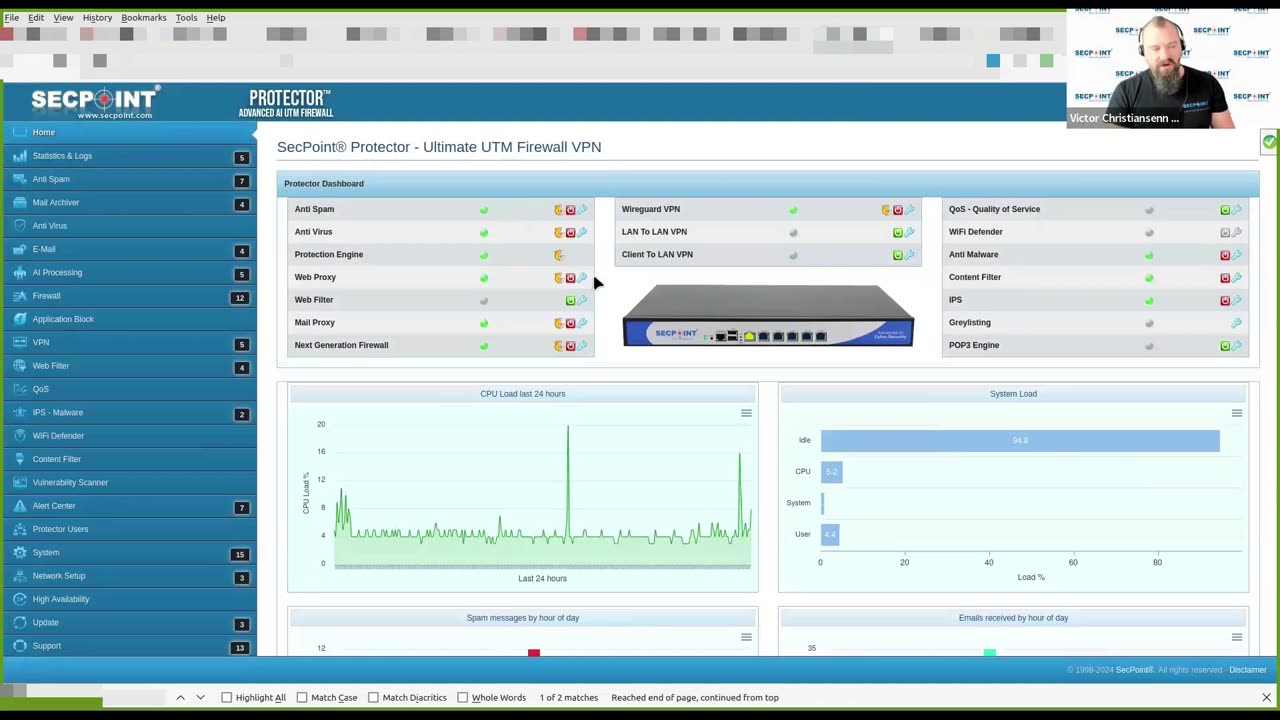Click Anti Virus shield sidebar icon

[20, 226]
